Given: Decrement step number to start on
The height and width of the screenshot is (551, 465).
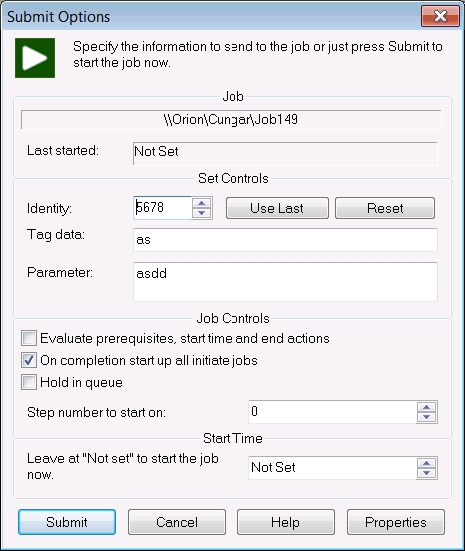Looking at the screenshot, I should [x=426, y=417].
